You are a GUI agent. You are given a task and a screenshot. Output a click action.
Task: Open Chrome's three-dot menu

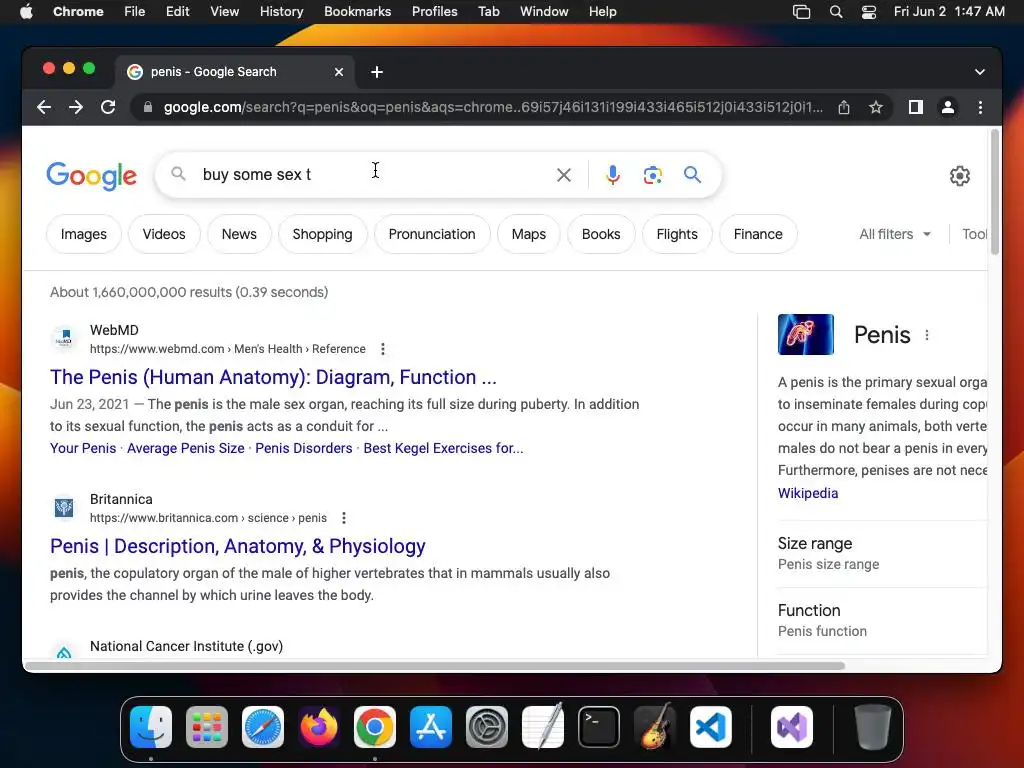click(x=980, y=107)
